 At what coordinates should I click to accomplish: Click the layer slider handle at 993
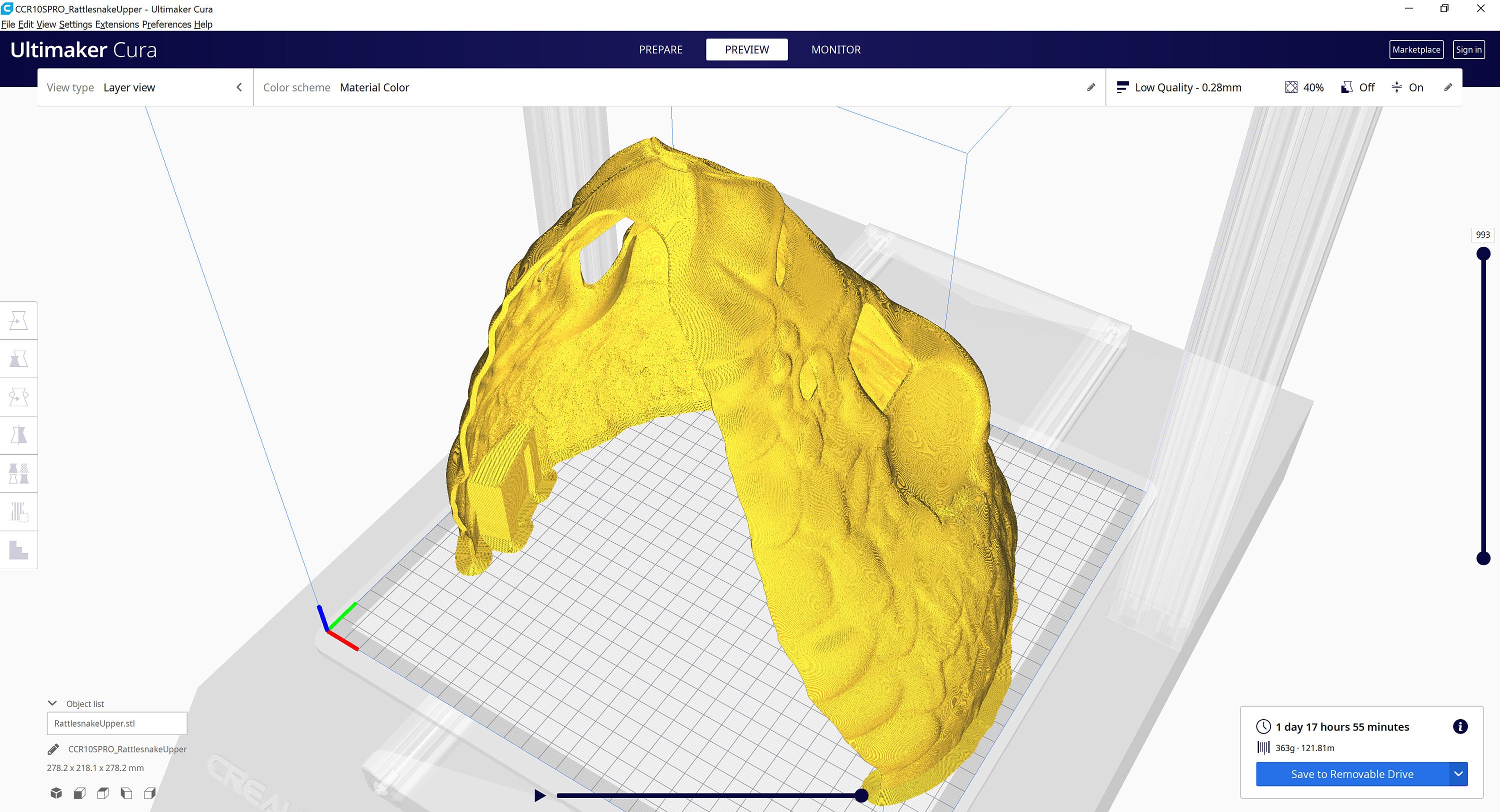coord(1482,253)
